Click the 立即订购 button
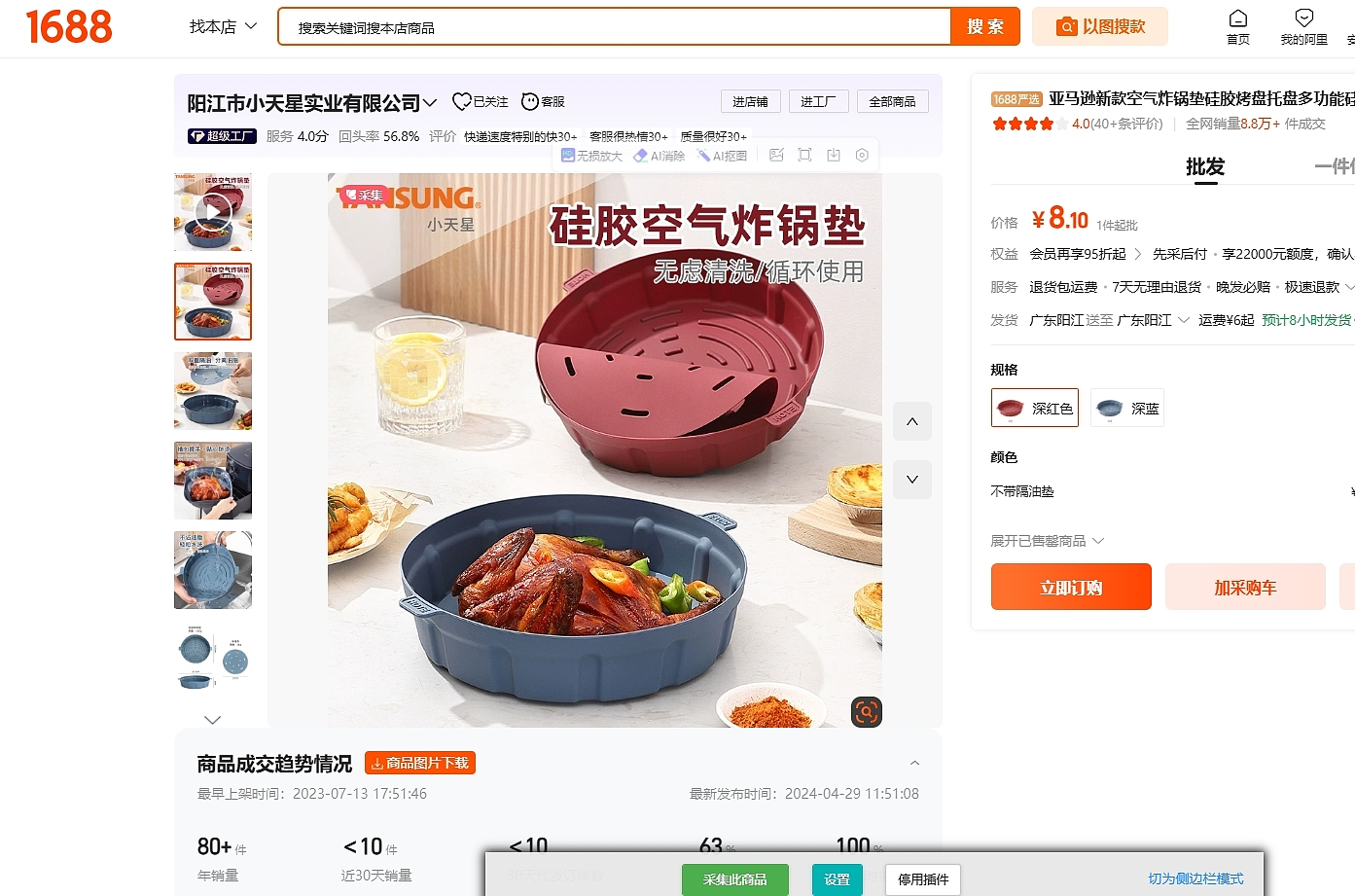Screen dimensions: 1355x896 1071,587
